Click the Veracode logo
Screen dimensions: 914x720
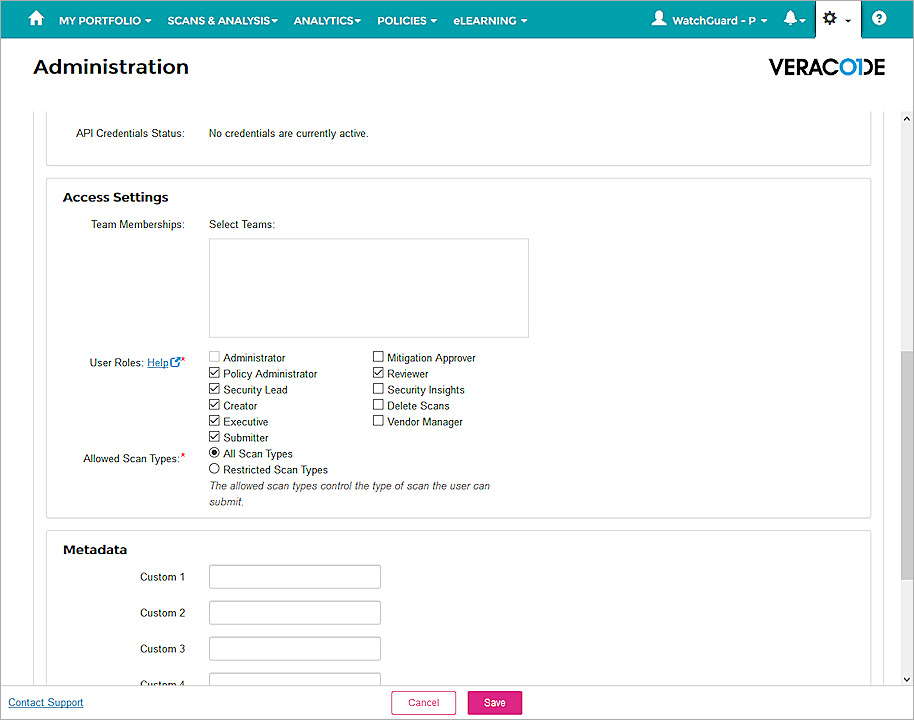pos(826,67)
